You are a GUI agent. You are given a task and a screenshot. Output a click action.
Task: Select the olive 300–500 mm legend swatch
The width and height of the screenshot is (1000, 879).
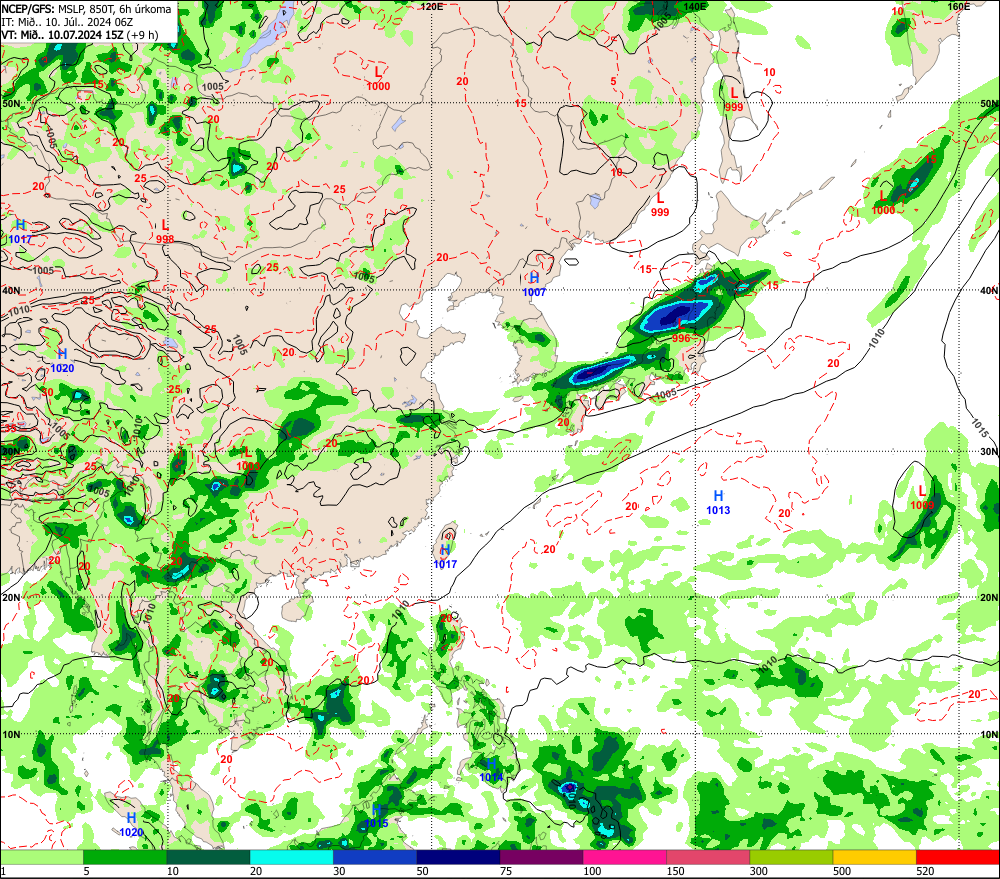791,857
